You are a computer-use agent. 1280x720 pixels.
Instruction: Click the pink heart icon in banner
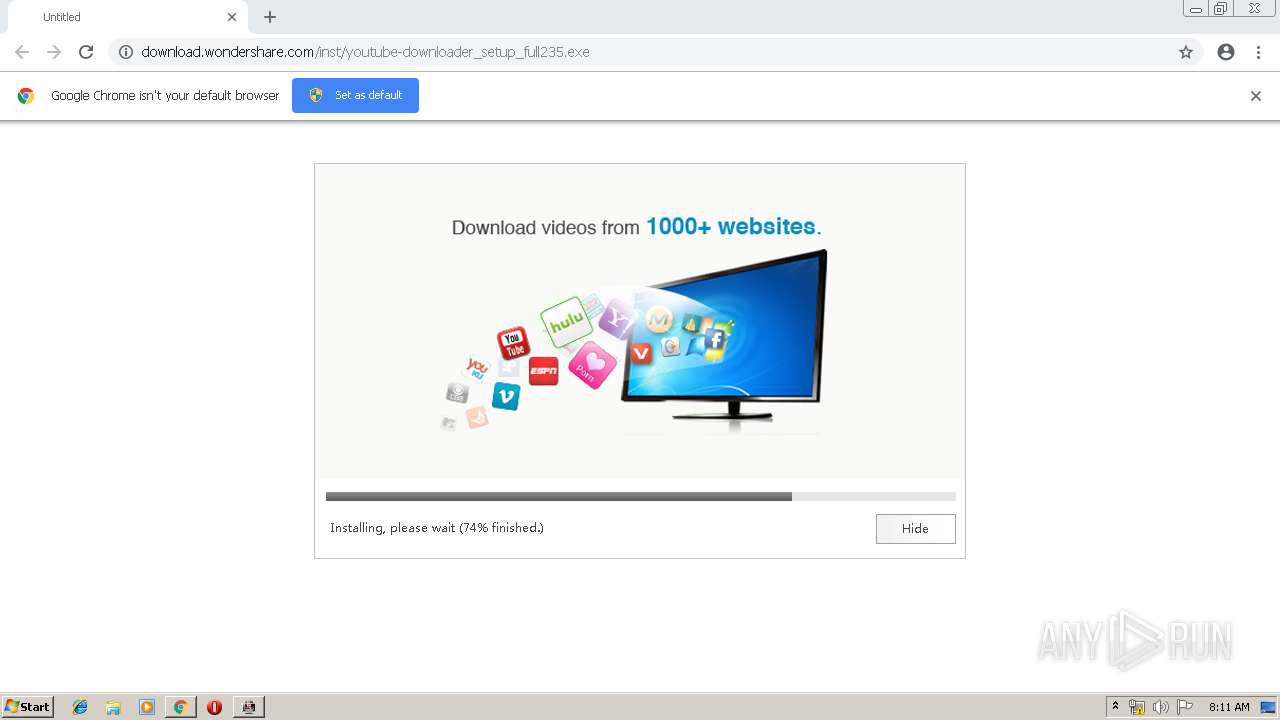click(593, 365)
